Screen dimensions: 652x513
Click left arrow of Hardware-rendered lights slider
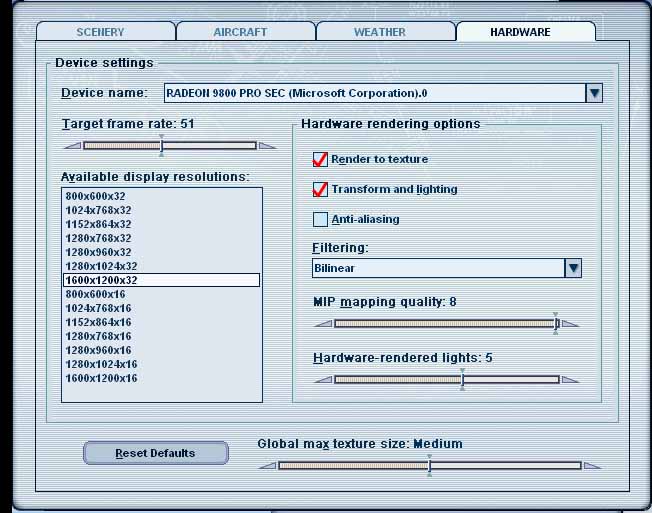pyautogui.click(x=323, y=380)
